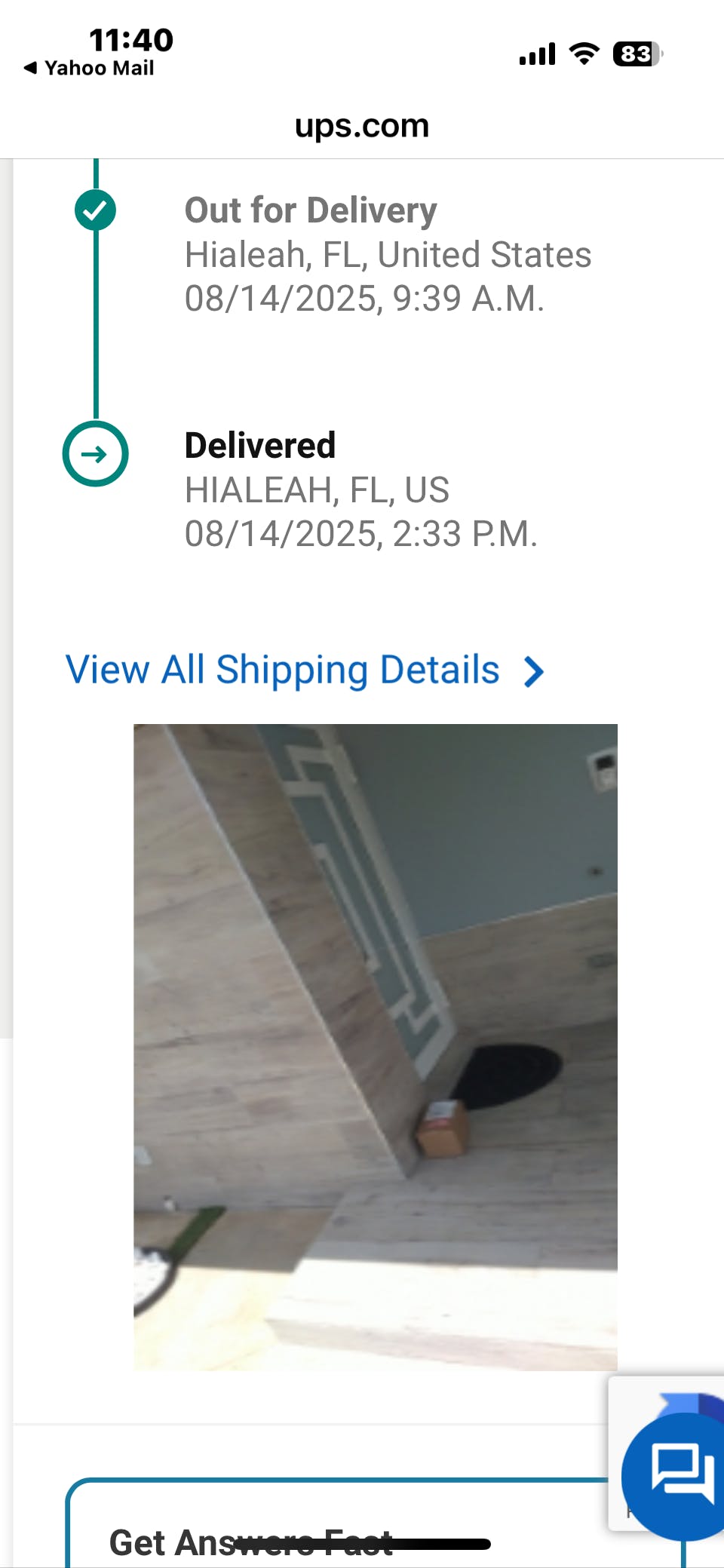This screenshot has width=724, height=1568.
Task: Tap the back arrow beside Yahoo Mail
Action: pyautogui.click(x=30, y=68)
